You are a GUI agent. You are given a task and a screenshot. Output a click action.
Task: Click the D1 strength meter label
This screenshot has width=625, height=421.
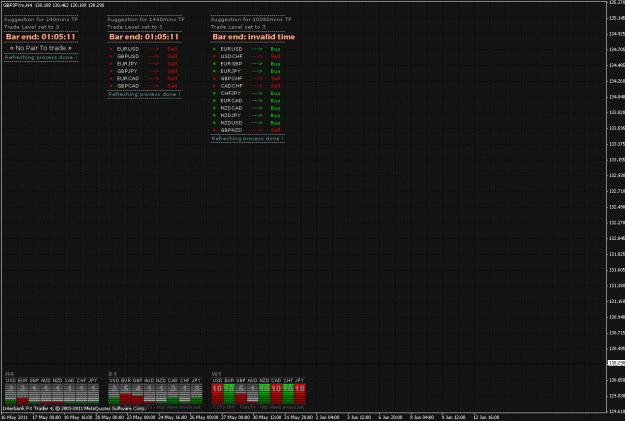(x=113, y=374)
